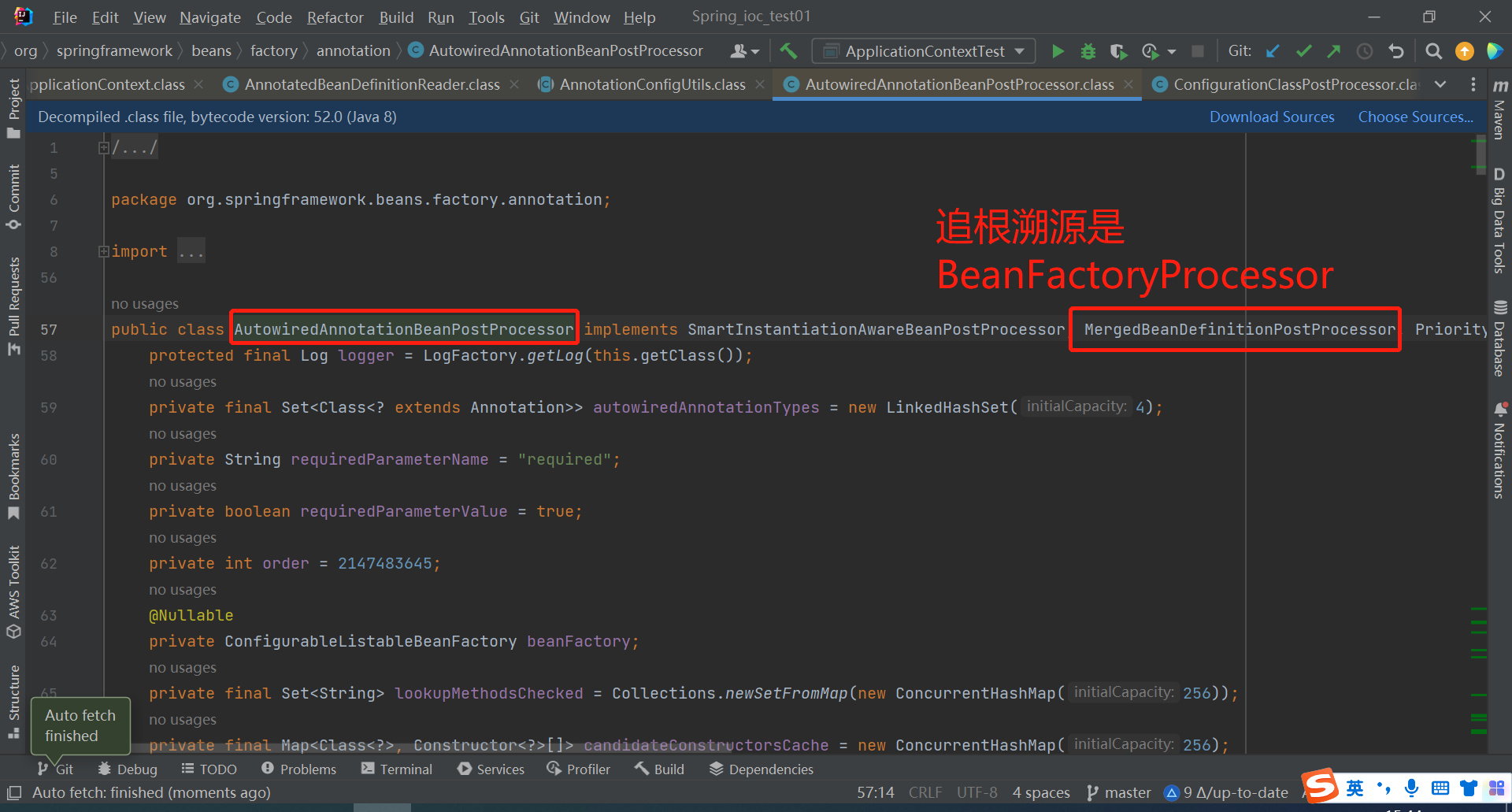
Task: Click the Profile run icon
Action: (1150, 51)
